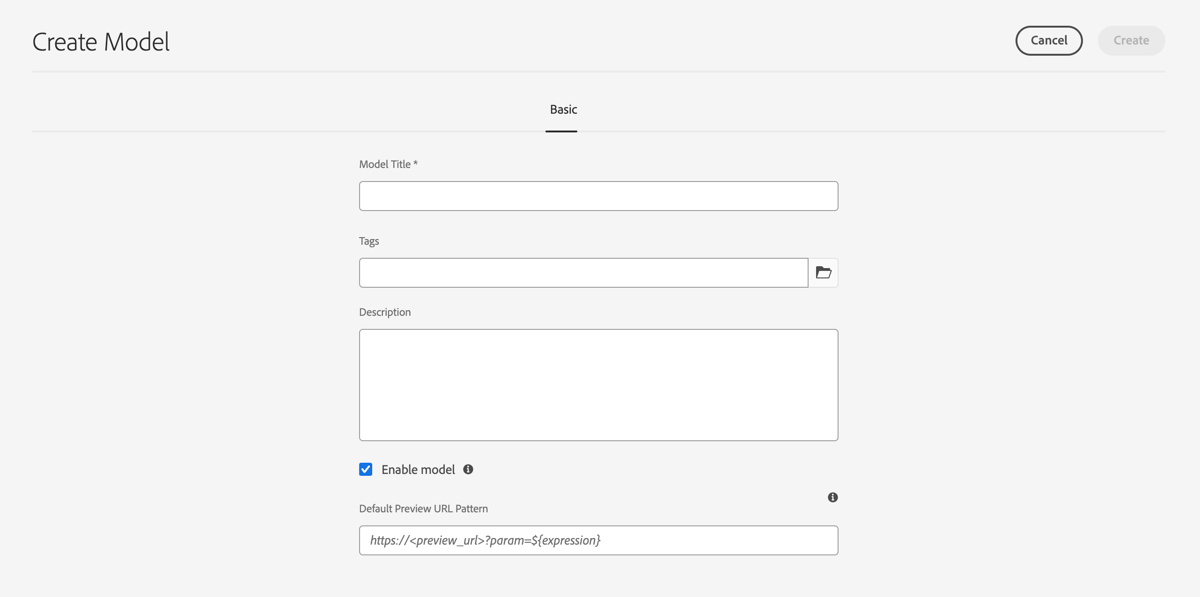The image size is (1200, 597).
Task: Select the folder icon next to Tags field
Action: pos(823,272)
